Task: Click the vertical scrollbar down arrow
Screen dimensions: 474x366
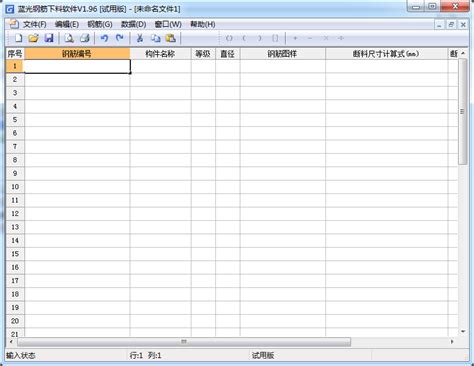Action: click(463, 331)
